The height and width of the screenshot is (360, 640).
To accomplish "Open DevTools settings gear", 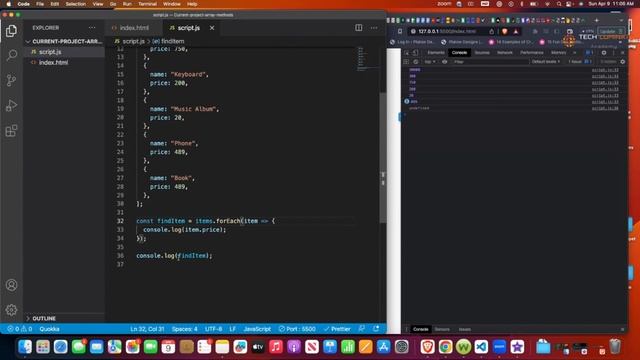I will pyautogui.click(x=604, y=53).
